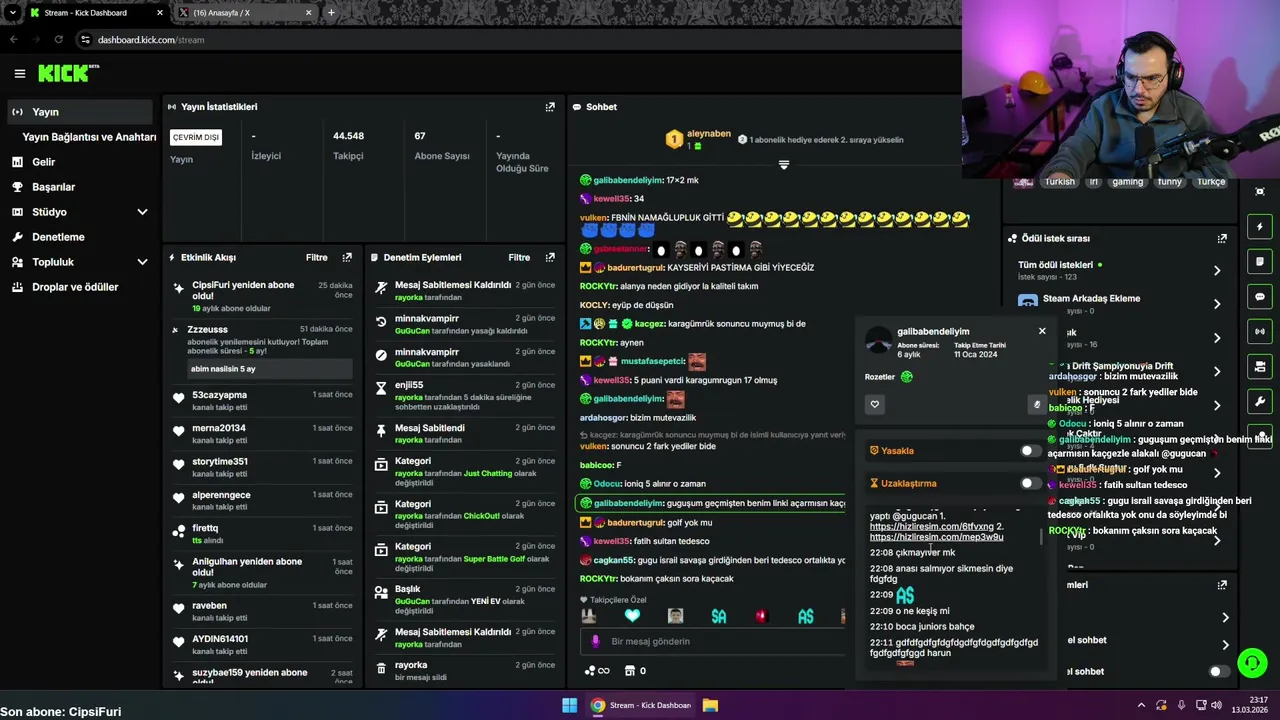
Task: Open Filtre in Denetim Eylemleri panel
Action: 519,257
